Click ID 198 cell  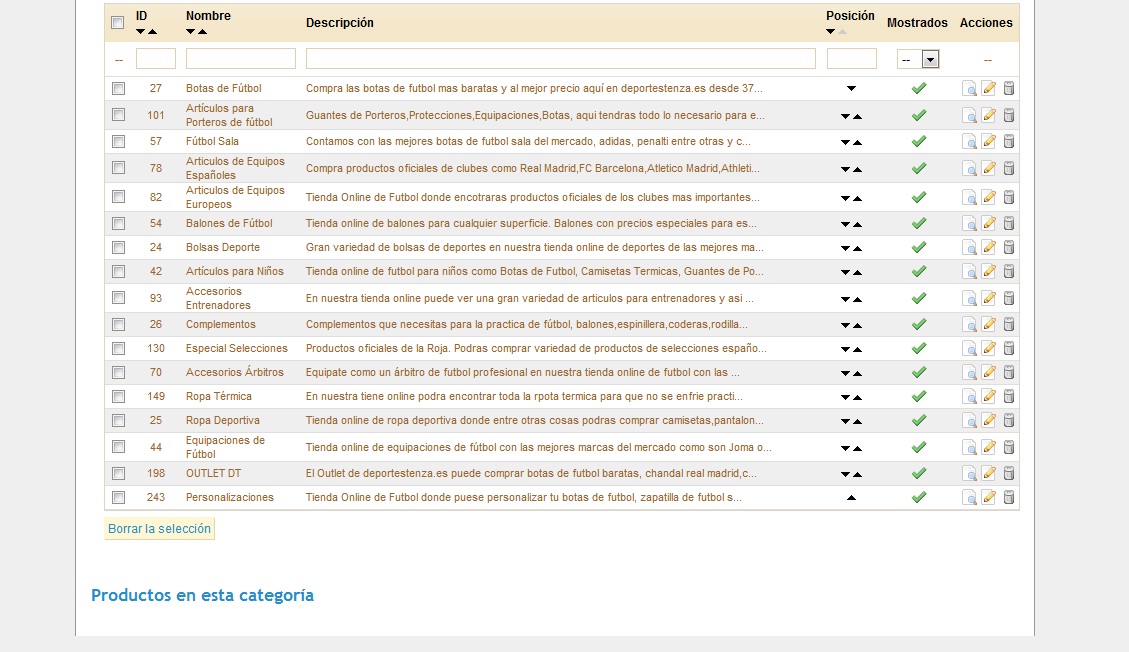coord(156,474)
